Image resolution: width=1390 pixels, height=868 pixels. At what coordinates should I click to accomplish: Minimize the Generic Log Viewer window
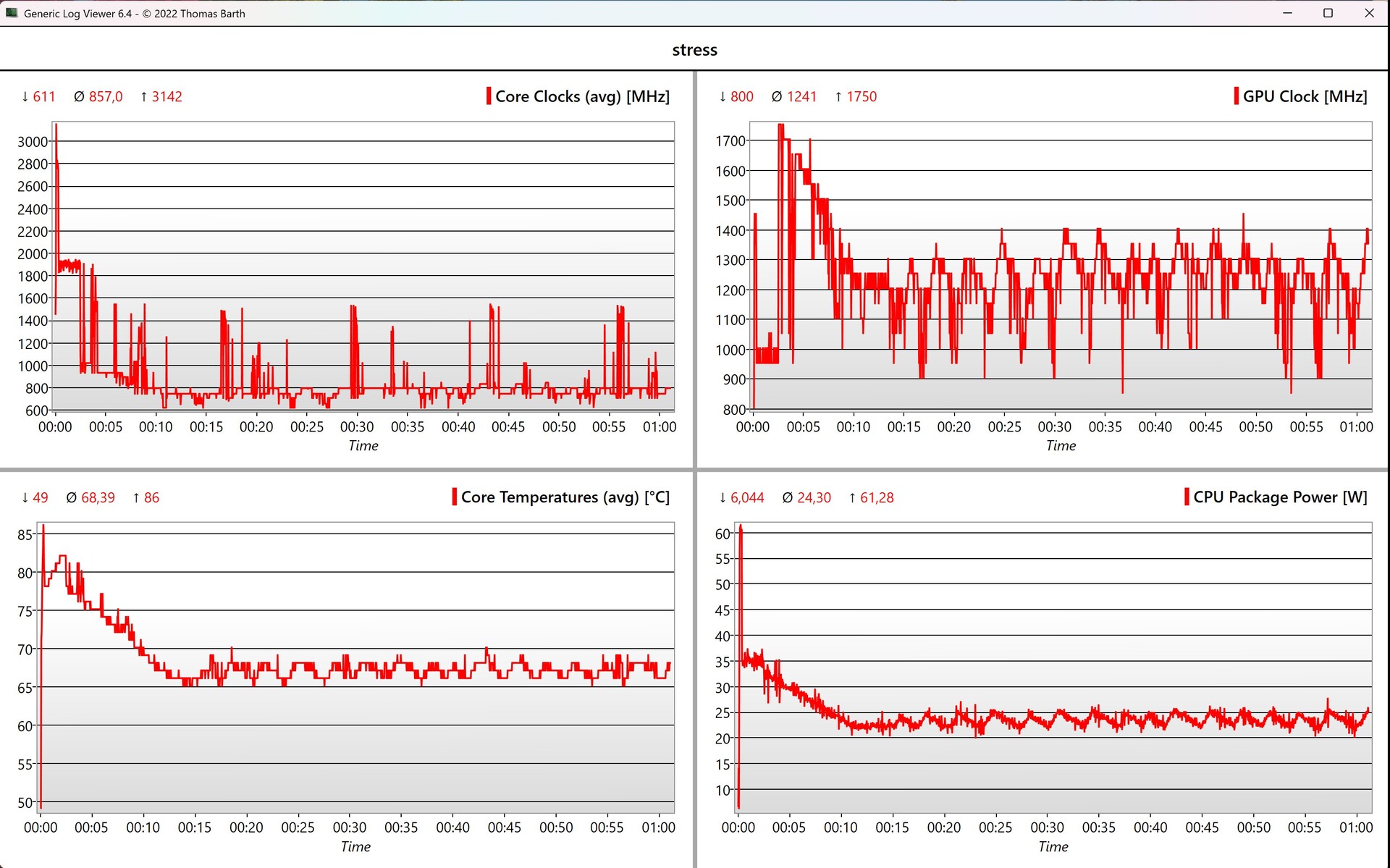tap(1287, 13)
